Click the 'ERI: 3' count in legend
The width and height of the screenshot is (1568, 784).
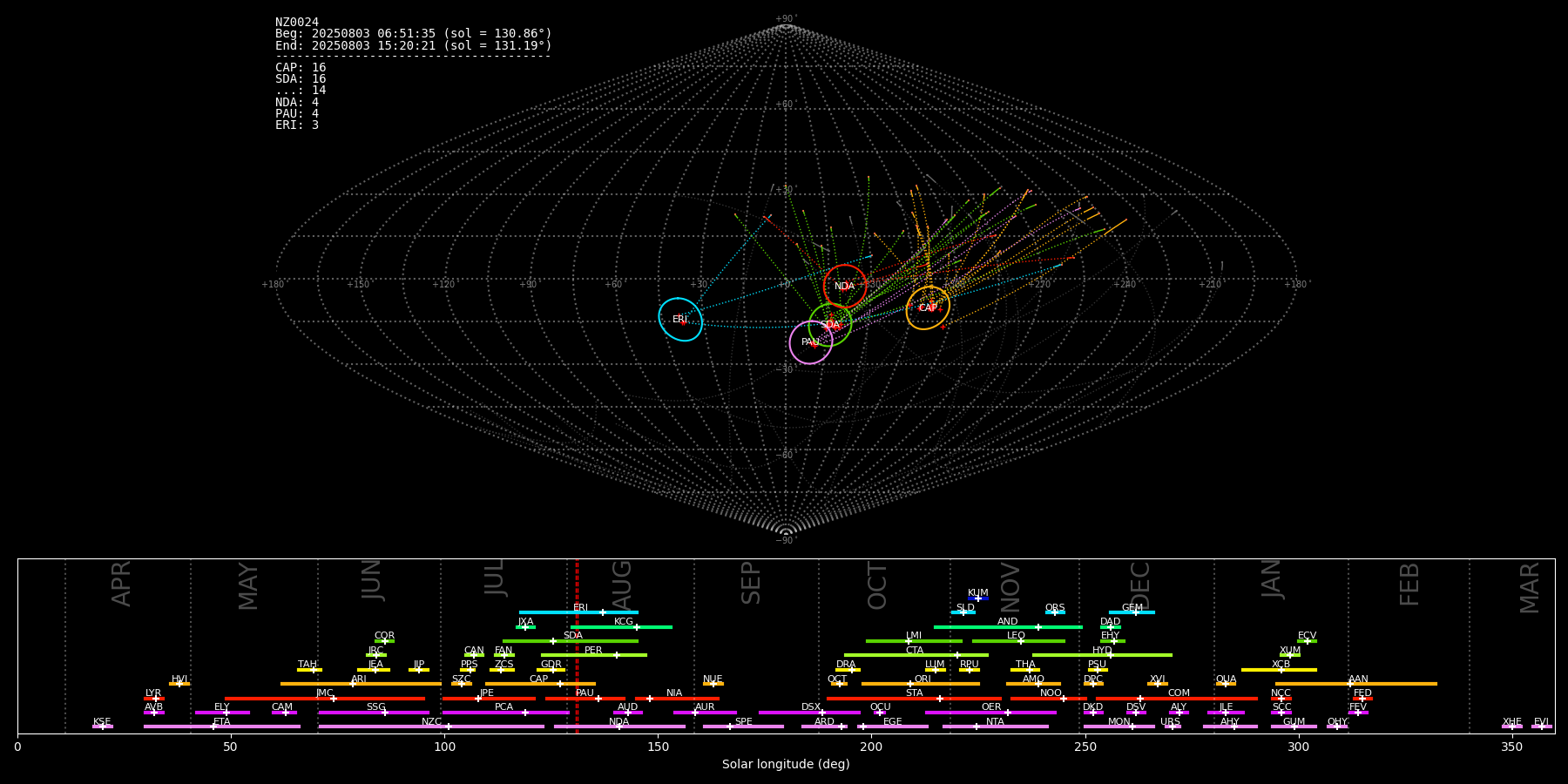297,125
